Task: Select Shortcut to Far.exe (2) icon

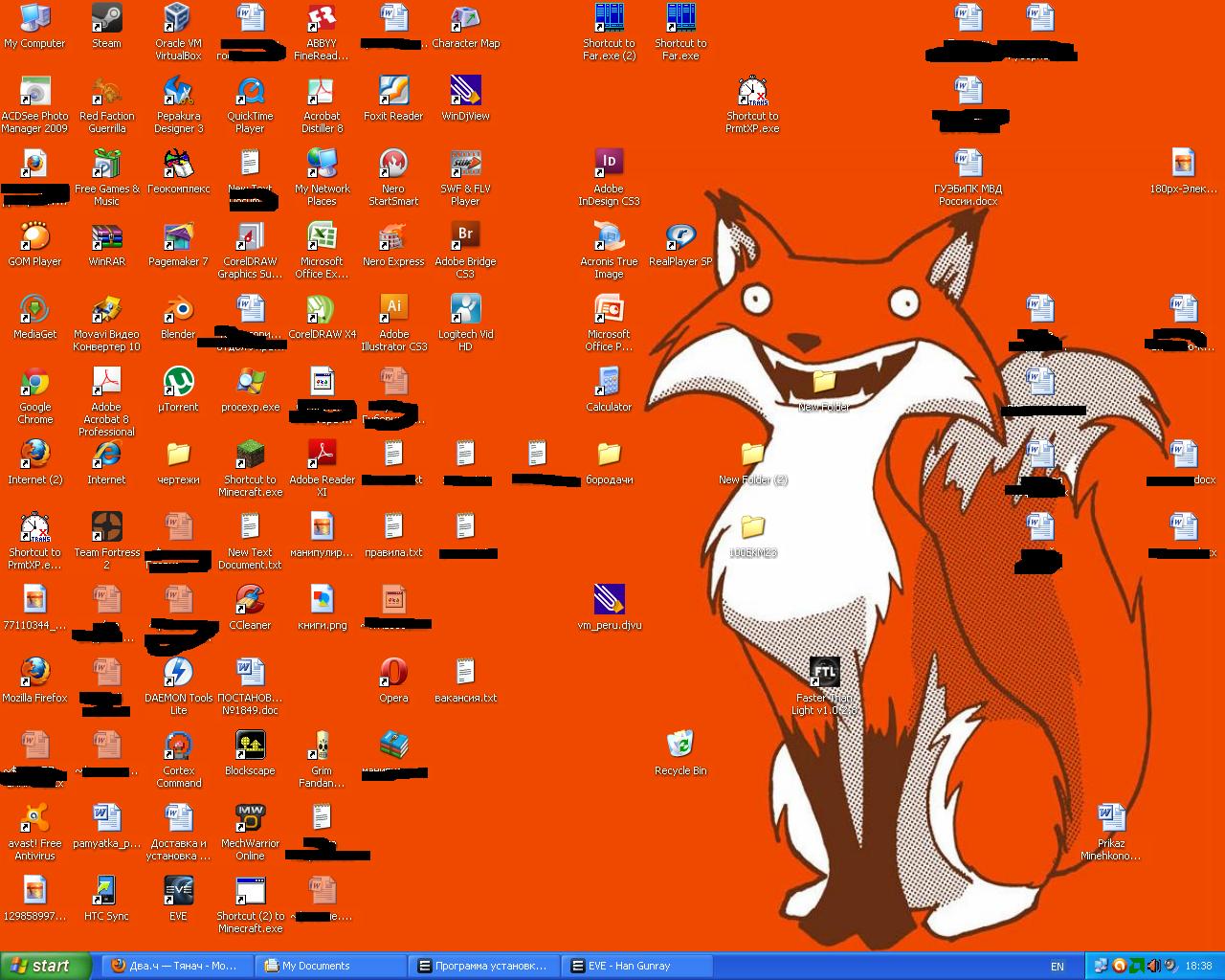Action: click(609, 33)
